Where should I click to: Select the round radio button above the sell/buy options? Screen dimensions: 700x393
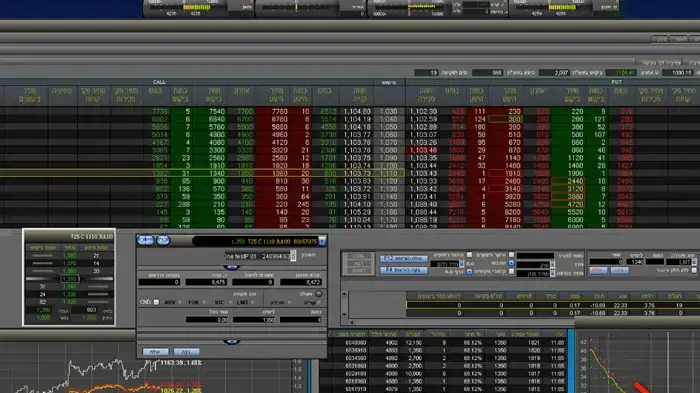318,294
